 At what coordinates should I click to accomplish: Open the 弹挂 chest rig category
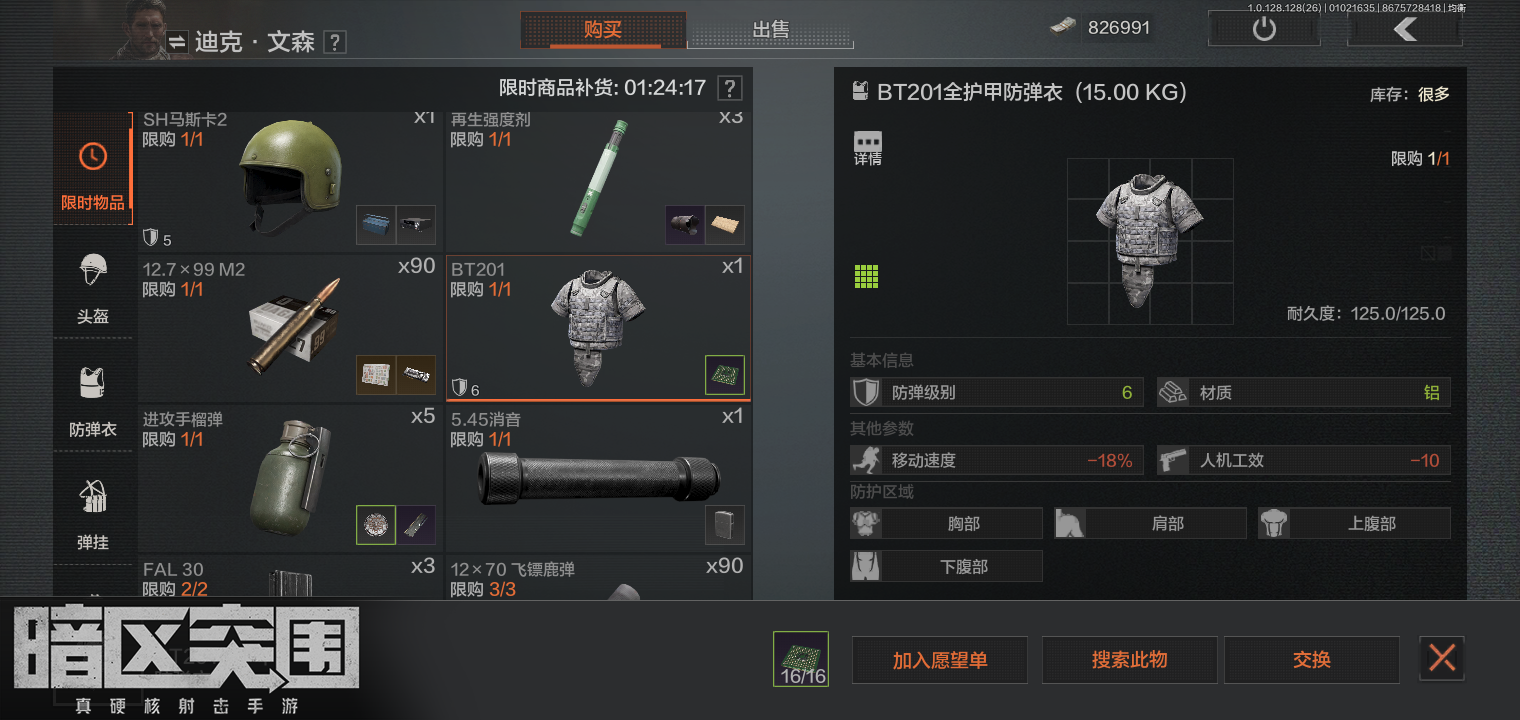(x=93, y=514)
